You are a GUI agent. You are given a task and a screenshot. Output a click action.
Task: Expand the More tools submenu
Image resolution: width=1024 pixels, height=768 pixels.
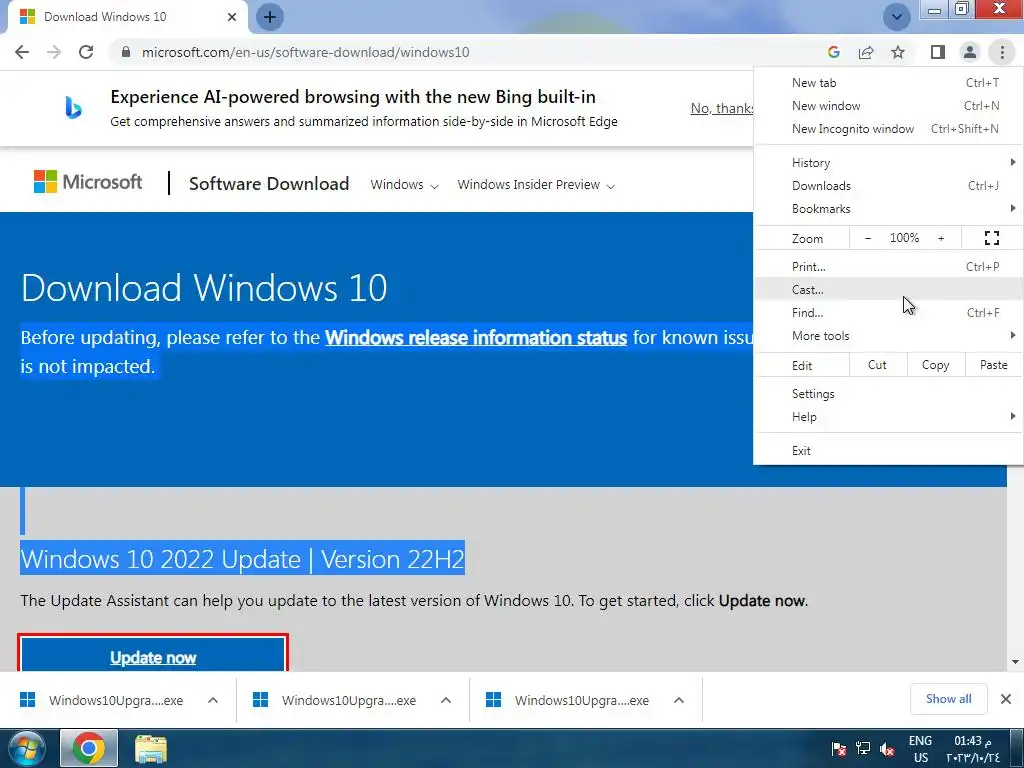(x=889, y=336)
